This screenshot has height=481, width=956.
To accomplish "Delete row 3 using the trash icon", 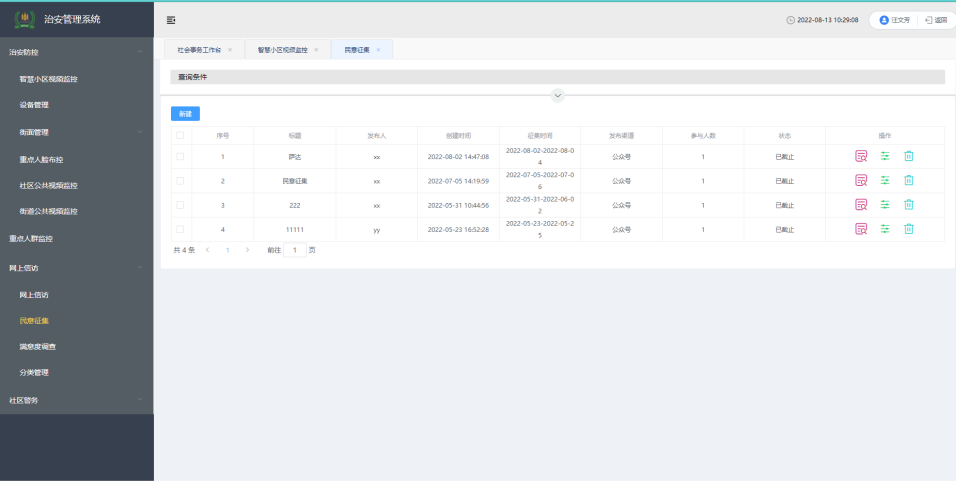I will (909, 205).
